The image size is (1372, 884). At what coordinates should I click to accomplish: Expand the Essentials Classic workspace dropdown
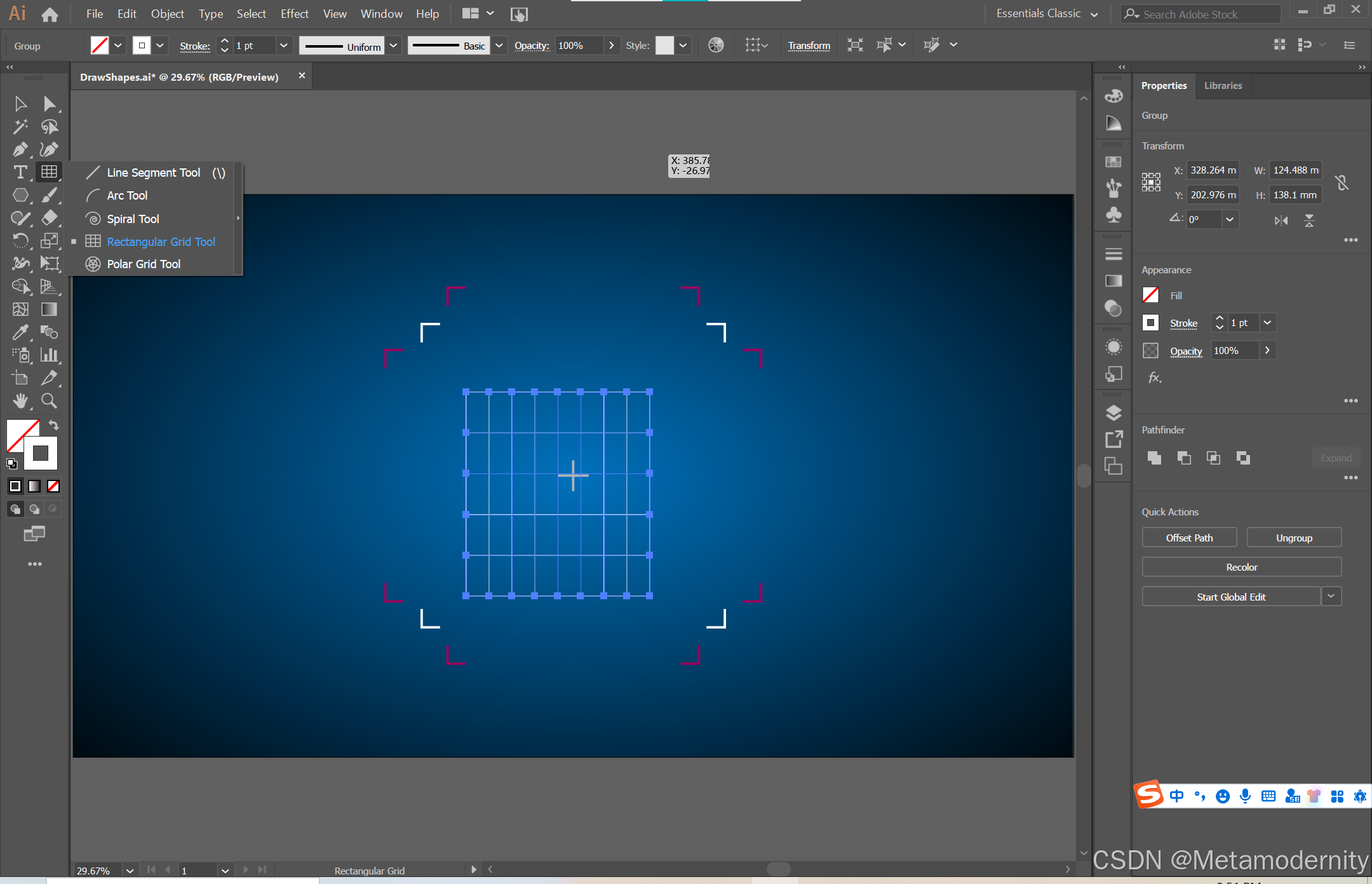1094,15
